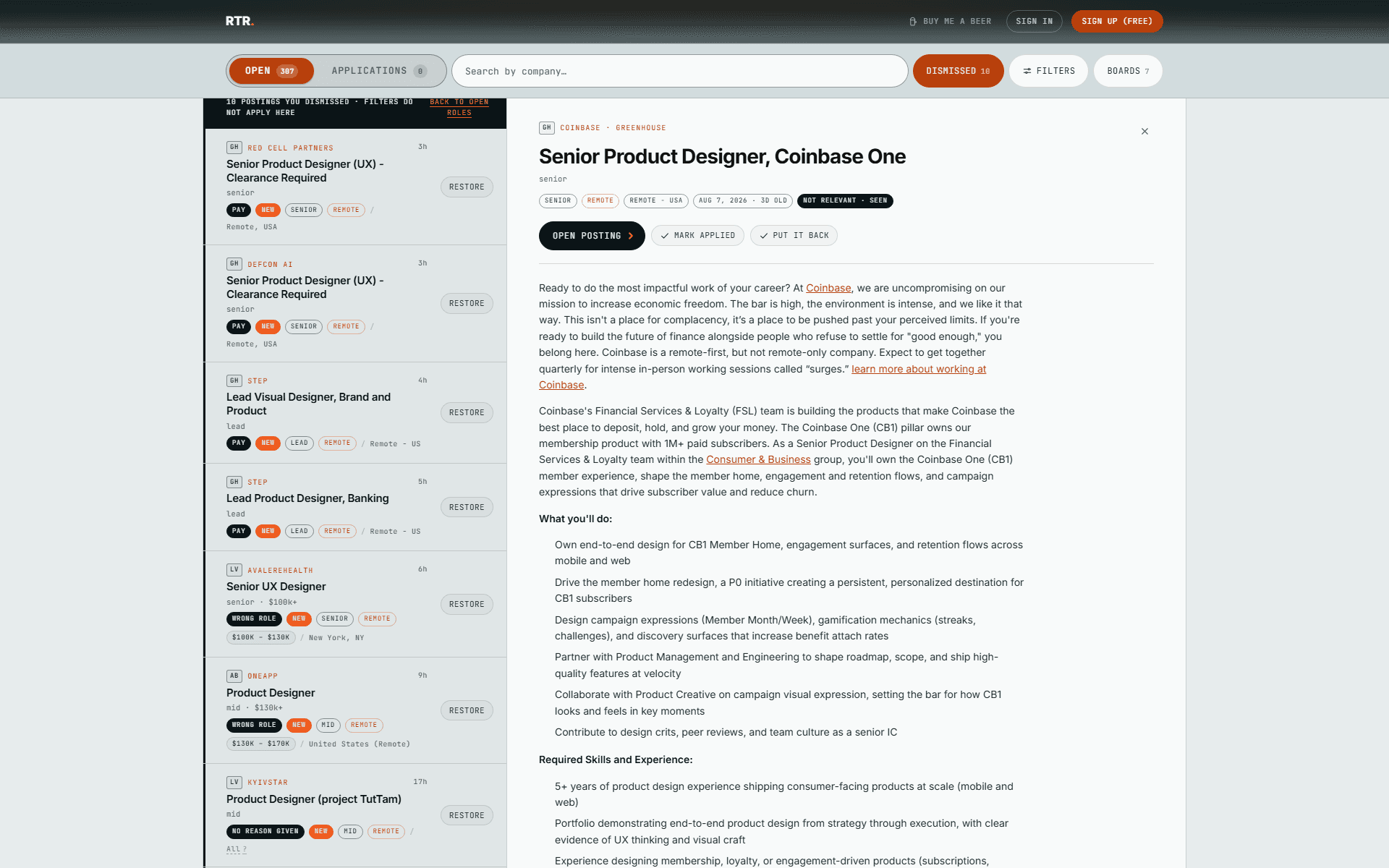Restore the Kyivstar TutTam posting
The width and height of the screenshot is (1389, 868).
click(467, 815)
